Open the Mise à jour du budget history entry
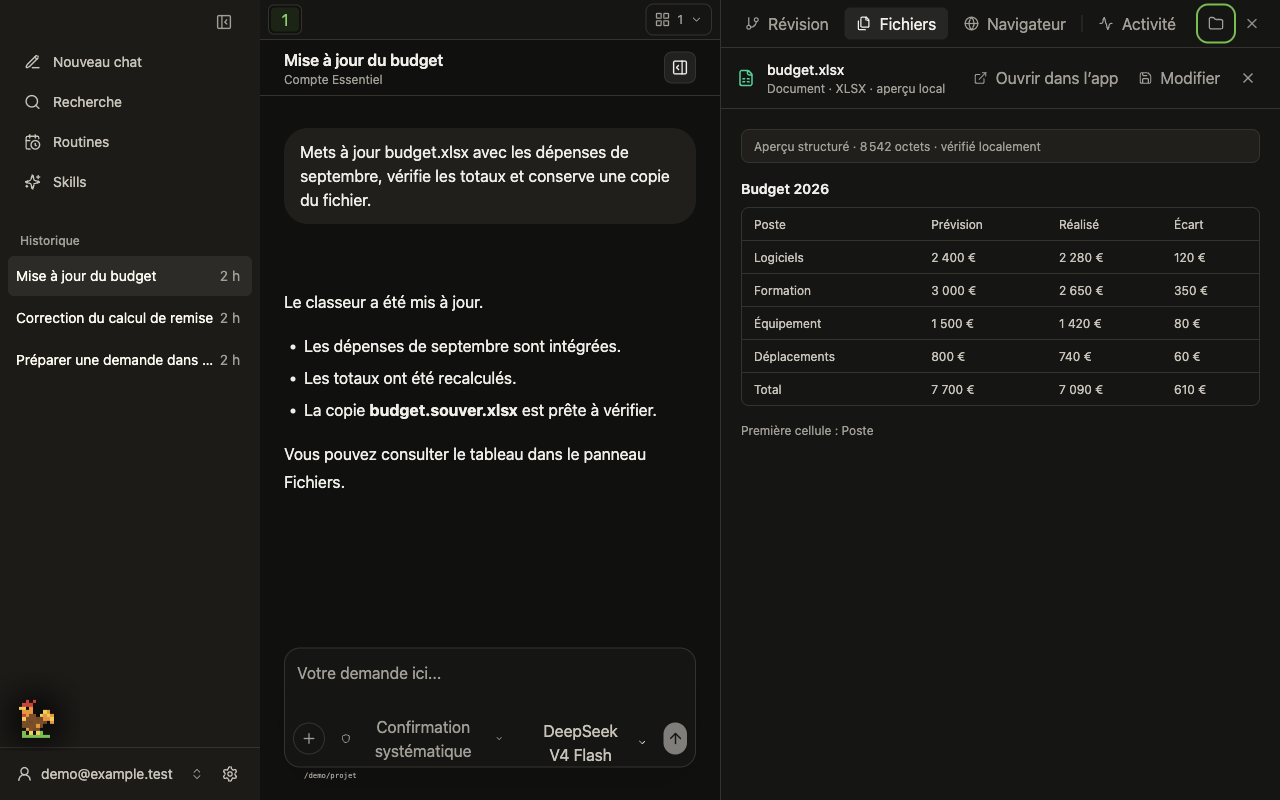The width and height of the screenshot is (1280, 800). [x=130, y=276]
